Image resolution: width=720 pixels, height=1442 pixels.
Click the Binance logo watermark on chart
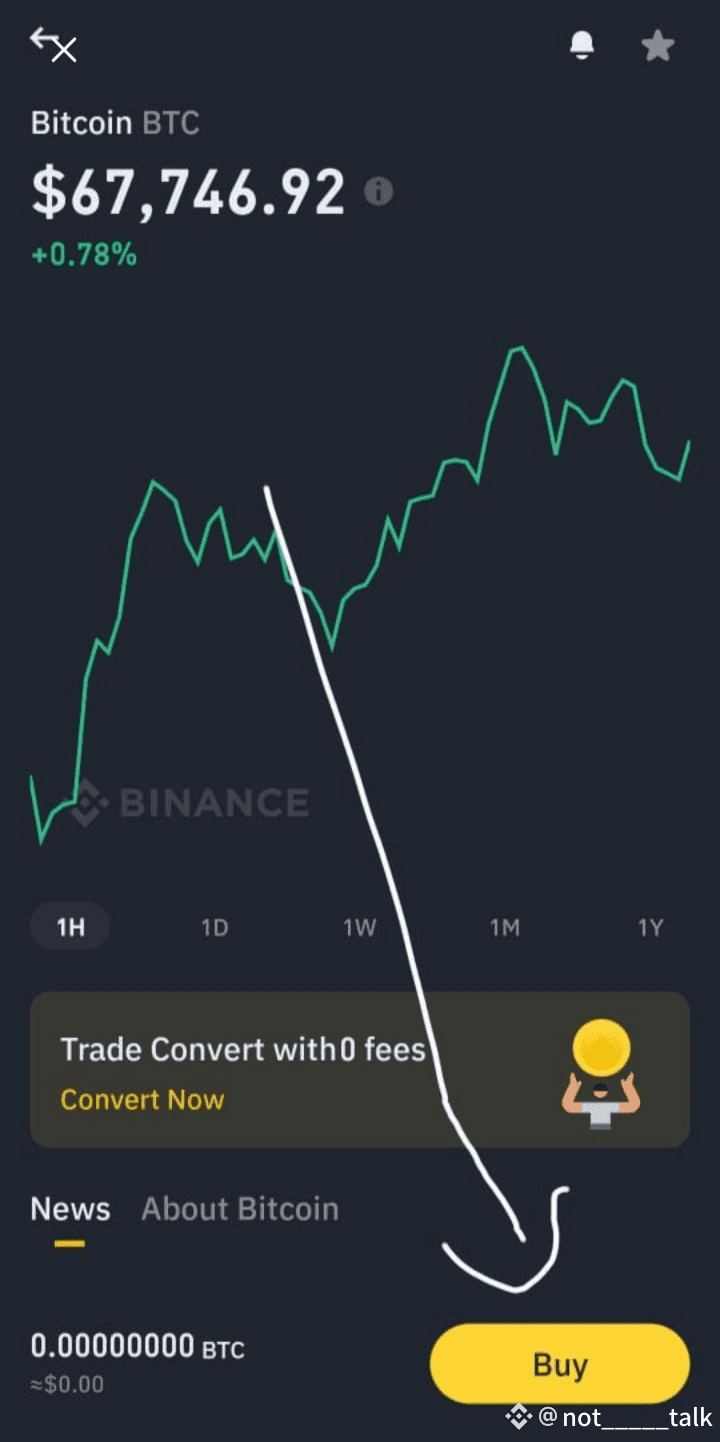[x=190, y=802]
